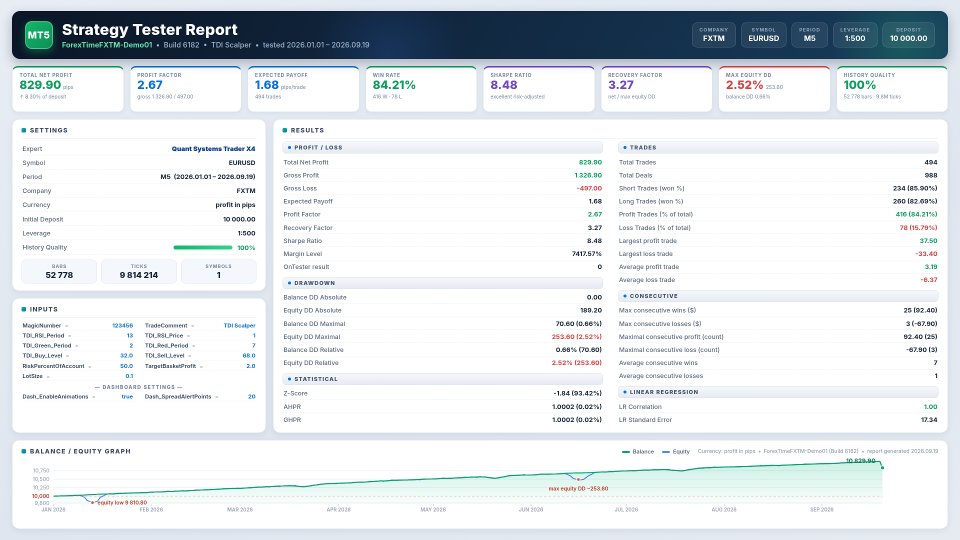
Task: Click the Short Trades value 234 (85.90%)
Action: (x=915, y=189)
